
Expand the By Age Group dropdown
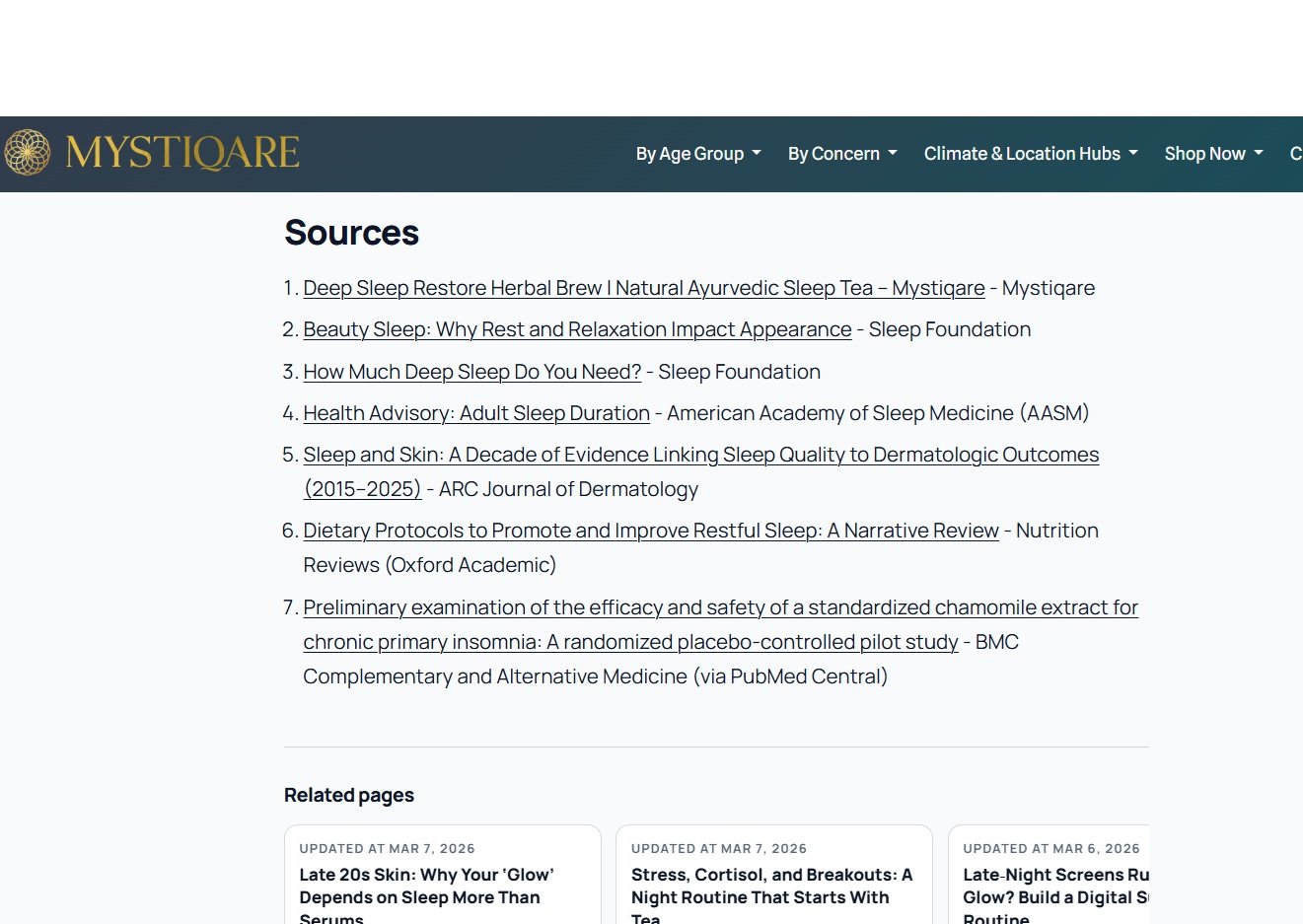coord(698,154)
